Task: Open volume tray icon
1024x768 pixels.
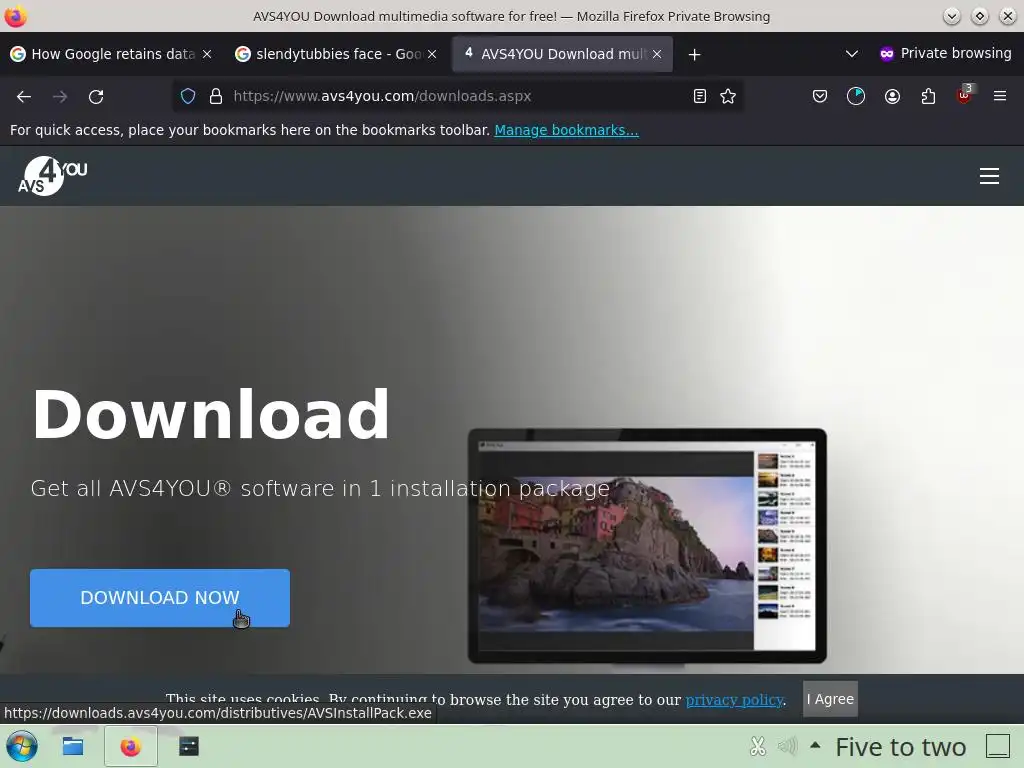Action: (788, 746)
